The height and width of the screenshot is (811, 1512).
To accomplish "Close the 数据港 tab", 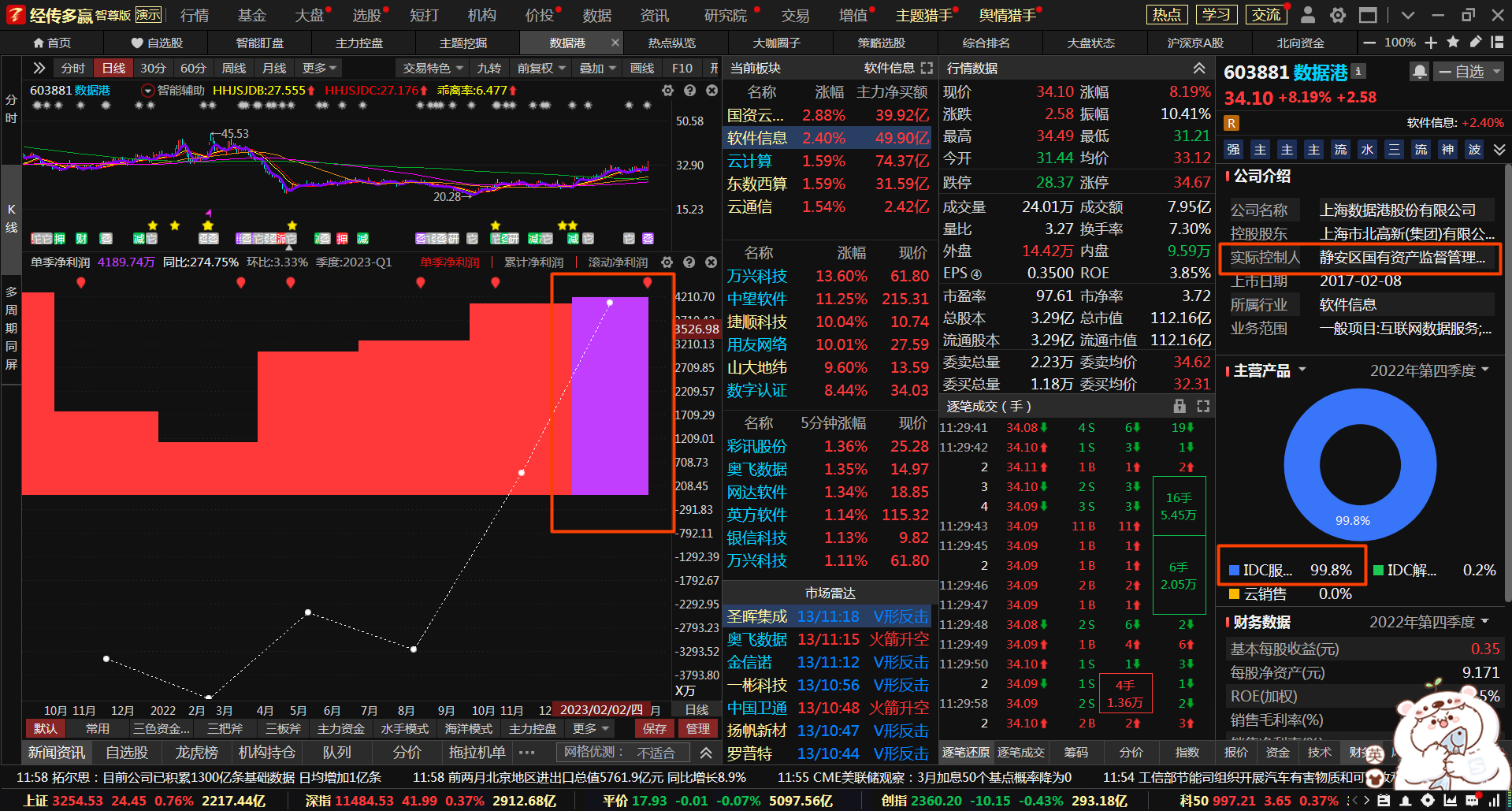I will point(615,43).
